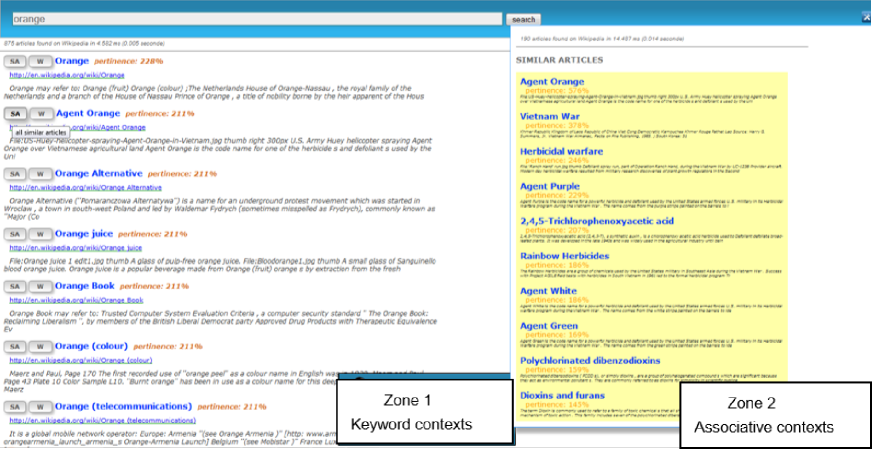The image size is (872, 449).
Task: Click the 'pertinence: 246%' value under Herbicidal warfare
Action: click(557, 160)
